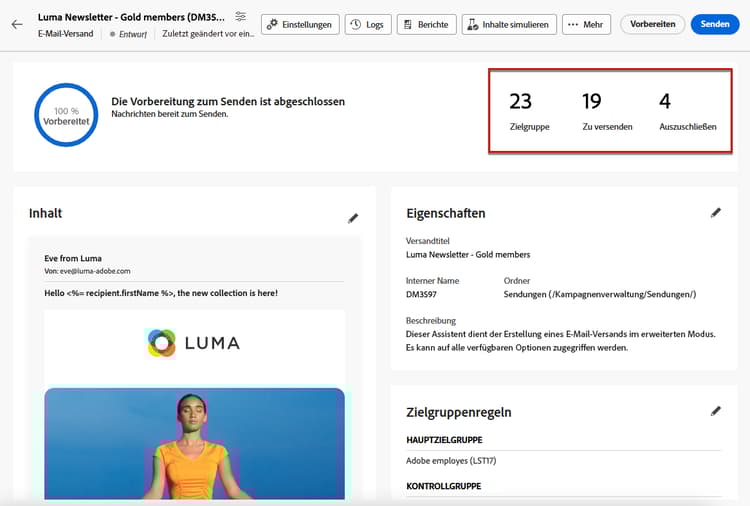Click the delivery title in header
The height and width of the screenshot is (506, 750).
(x=131, y=17)
